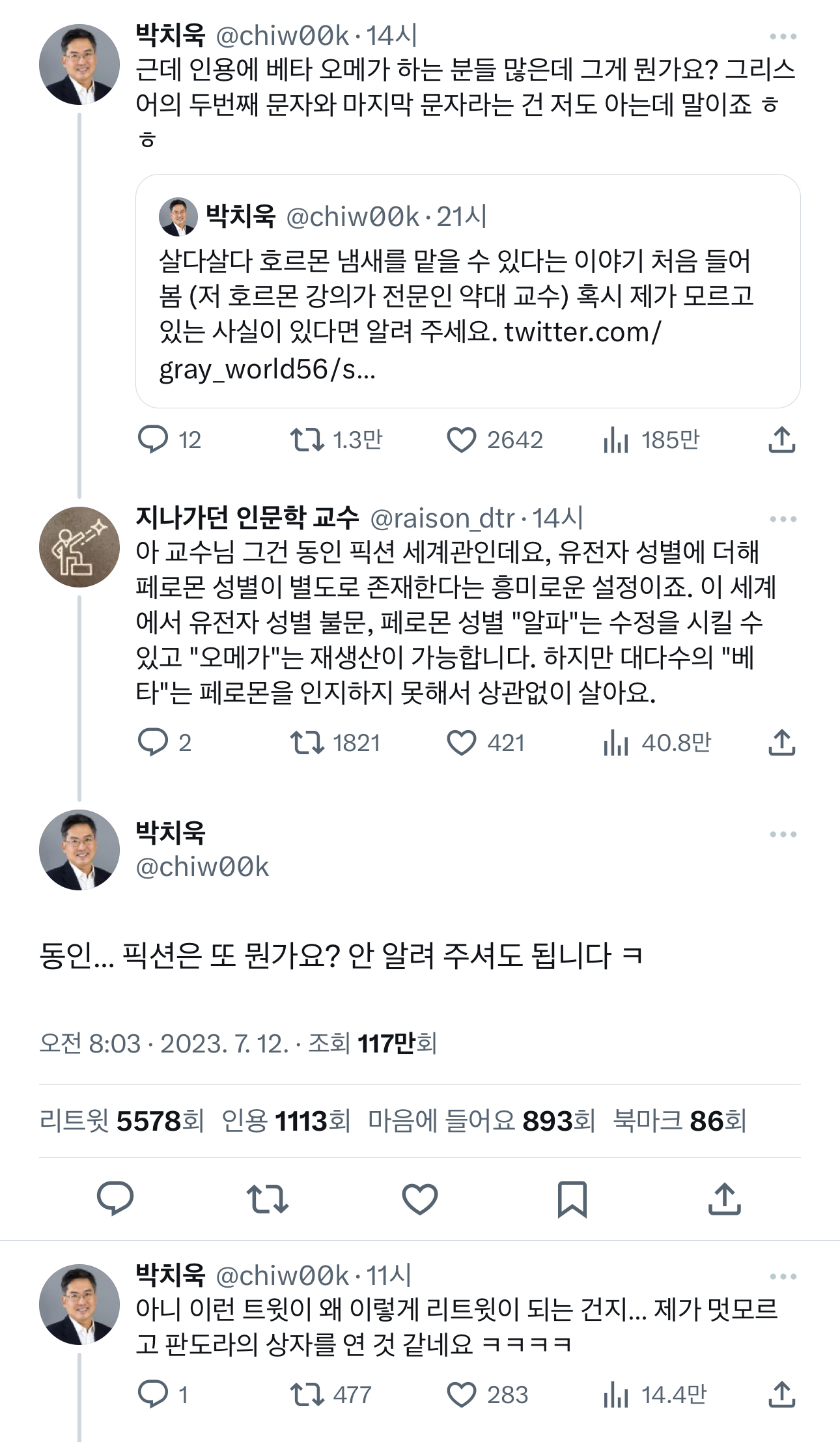The height and width of the screenshot is (1442, 840).
Task: Retweet 지나가던 인문학 교수's reply
Action: (x=307, y=742)
